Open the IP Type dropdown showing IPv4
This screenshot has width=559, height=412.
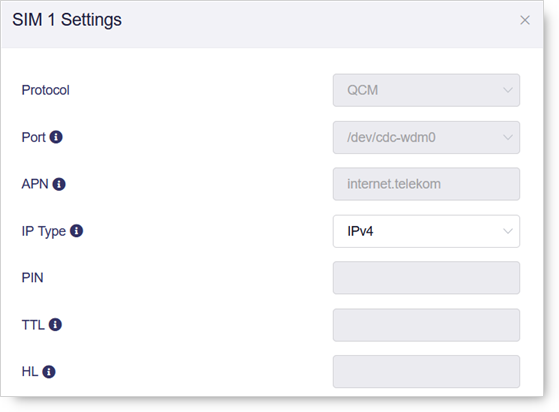(426, 231)
